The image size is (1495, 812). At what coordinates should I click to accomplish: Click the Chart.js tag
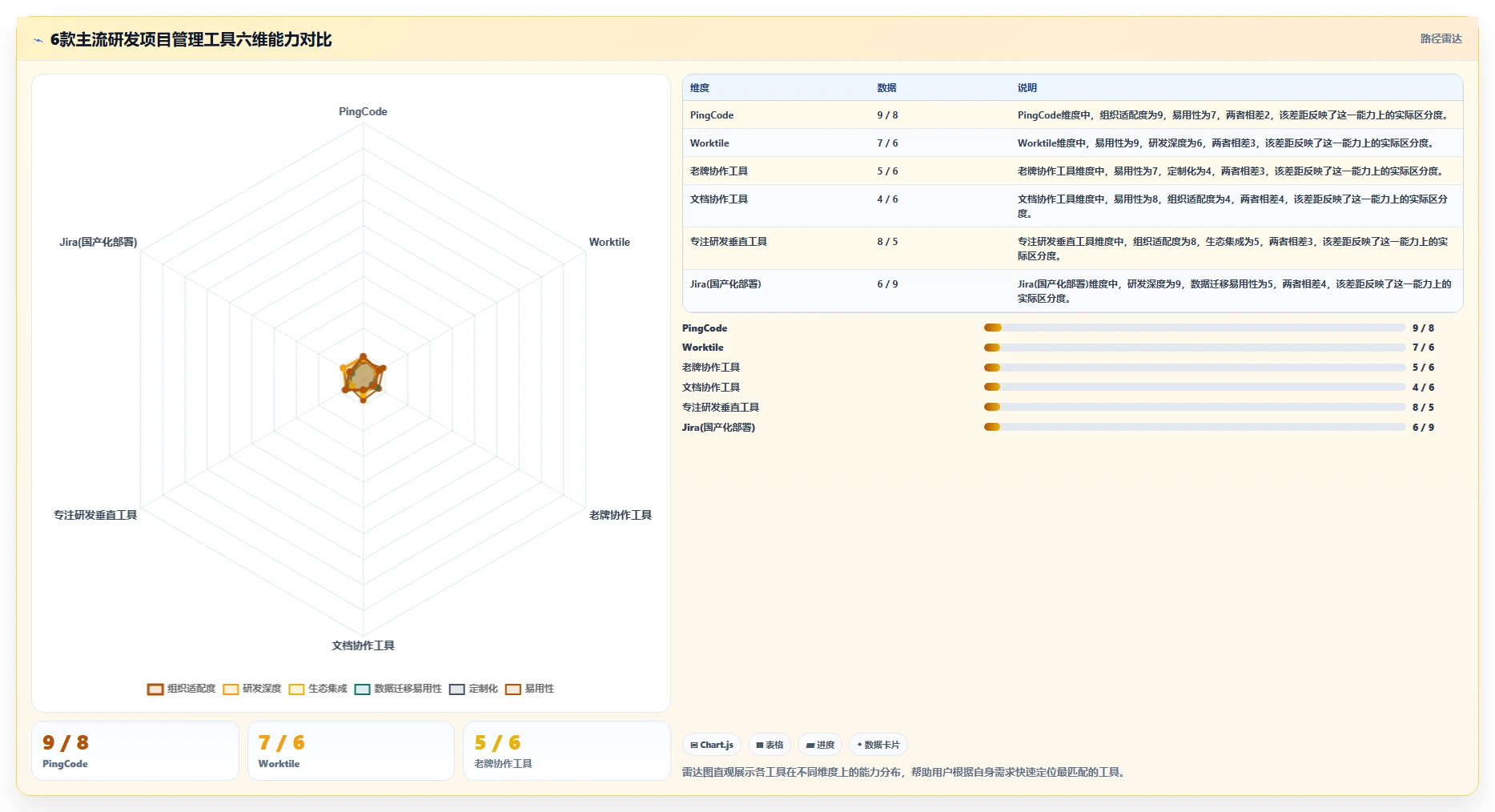coord(712,745)
